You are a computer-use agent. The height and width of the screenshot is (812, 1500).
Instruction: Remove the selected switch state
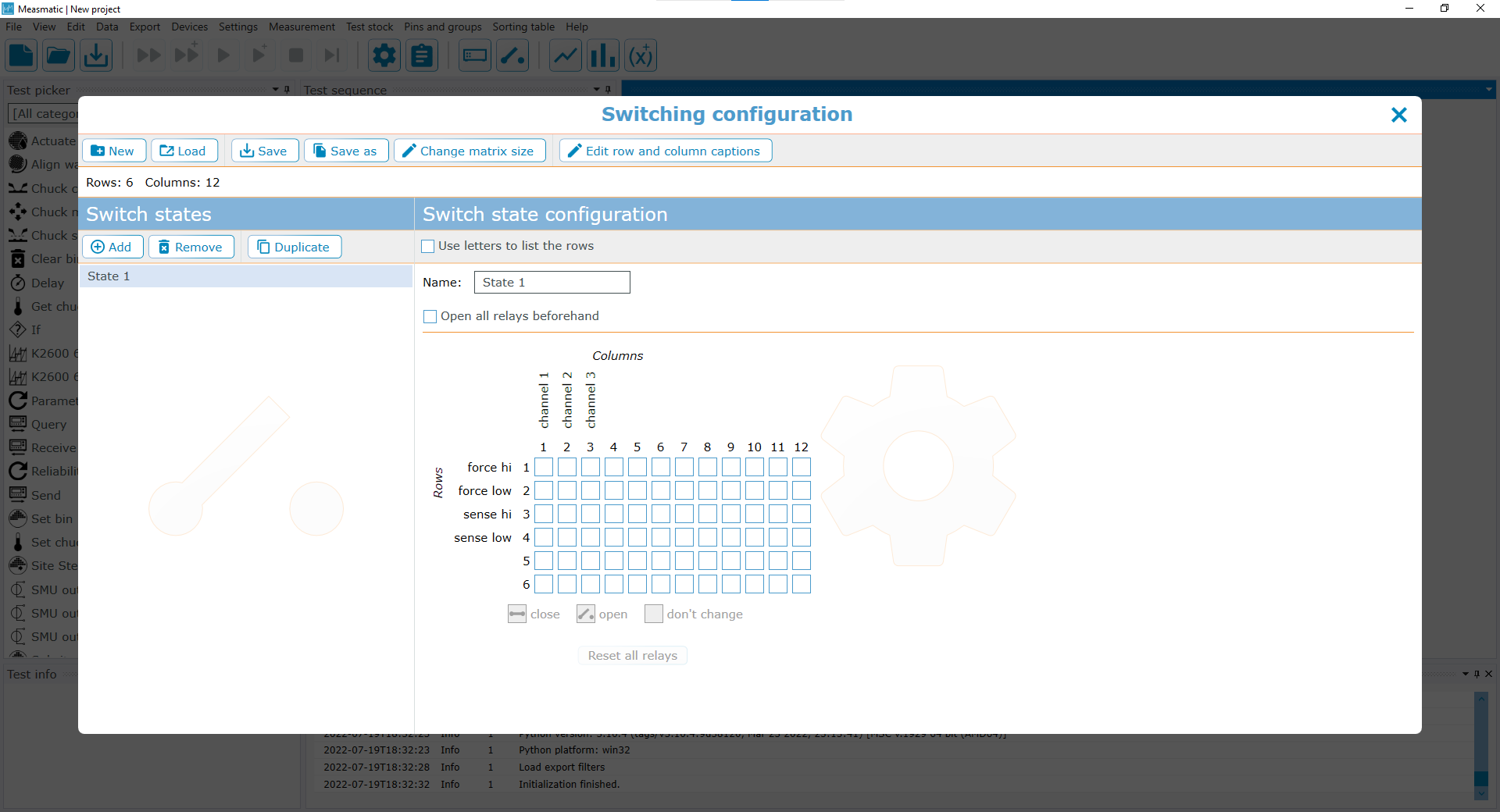coord(191,247)
